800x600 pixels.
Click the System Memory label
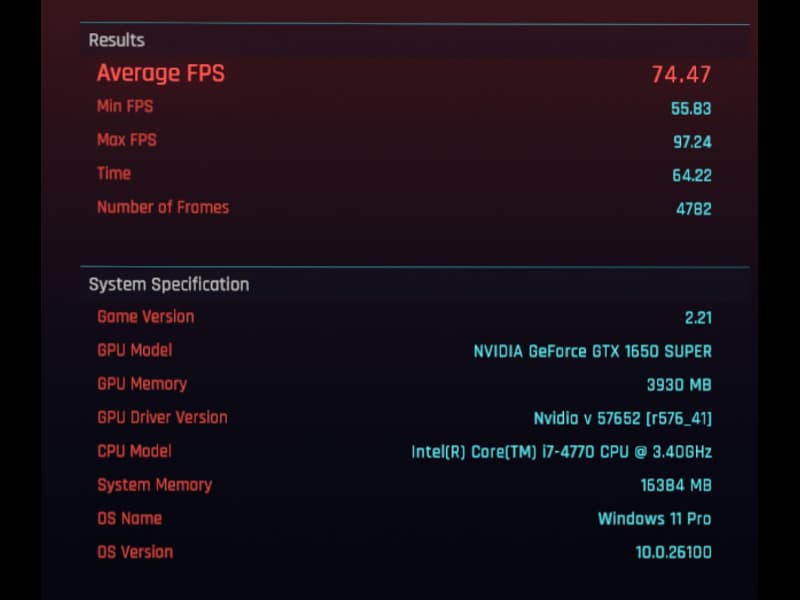pos(154,485)
